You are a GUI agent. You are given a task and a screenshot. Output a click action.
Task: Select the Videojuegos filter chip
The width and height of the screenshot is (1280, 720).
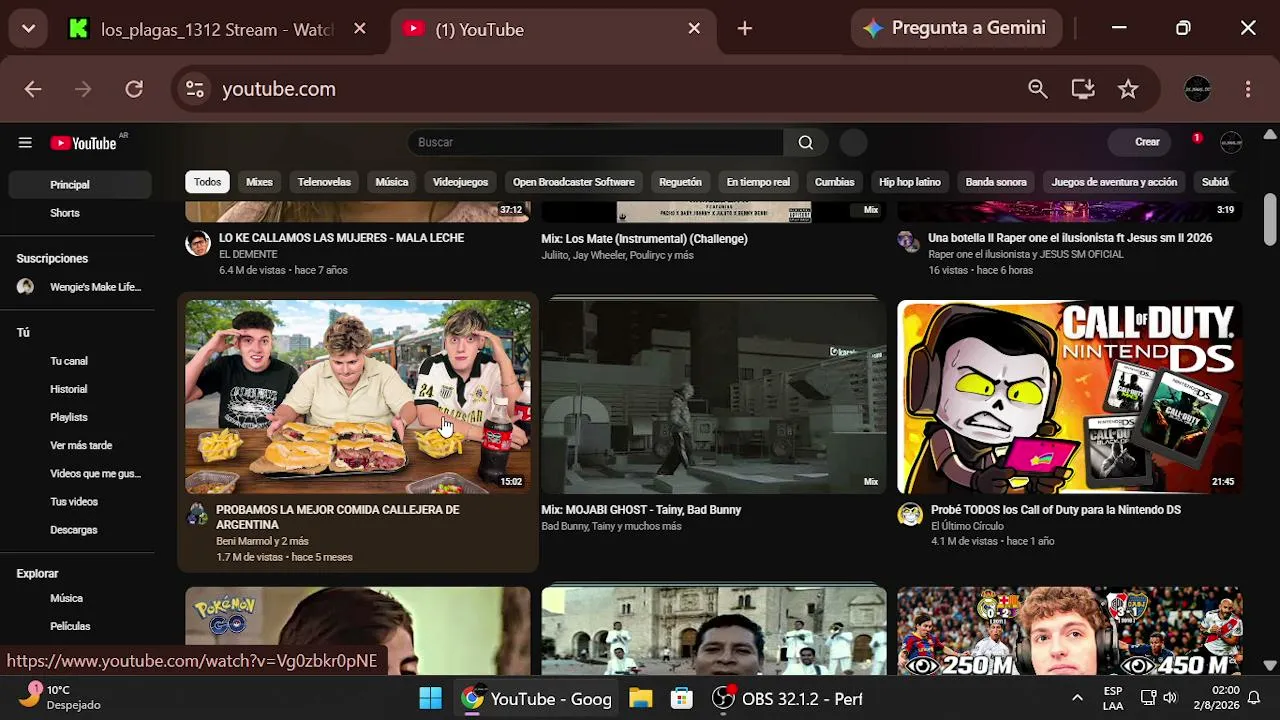point(460,182)
